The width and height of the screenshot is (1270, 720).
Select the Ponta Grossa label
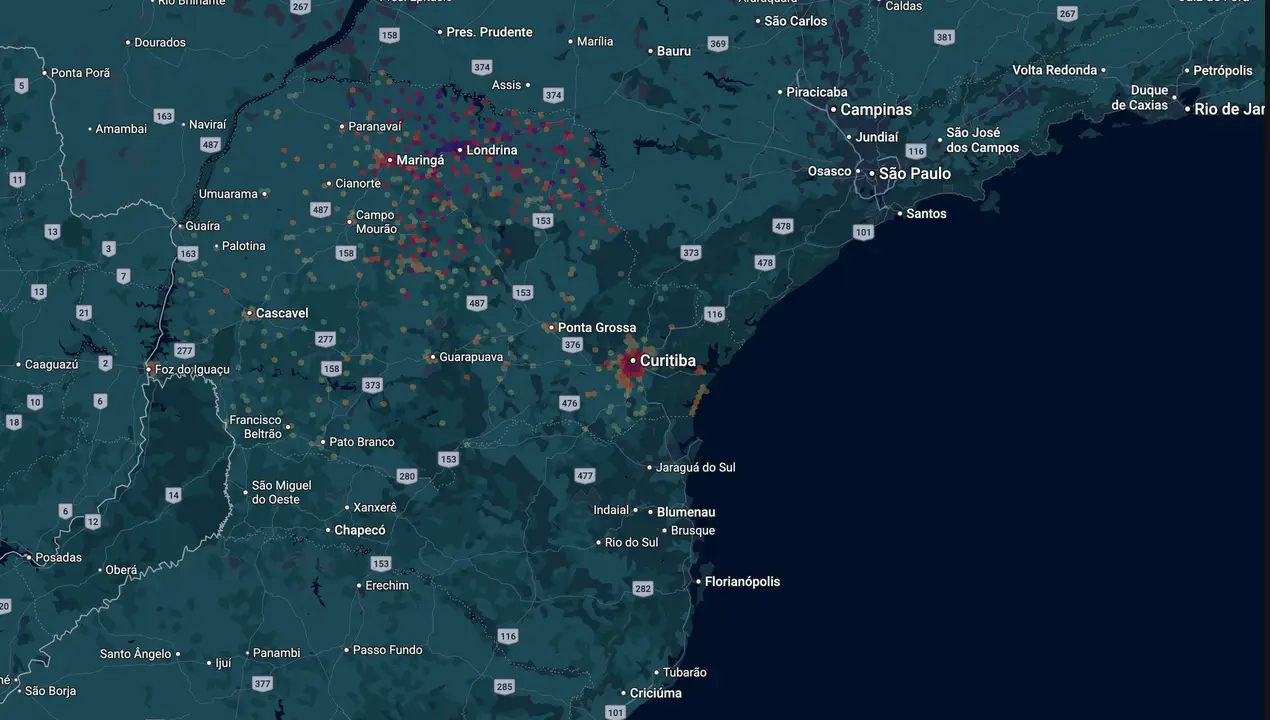(x=597, y=328)
